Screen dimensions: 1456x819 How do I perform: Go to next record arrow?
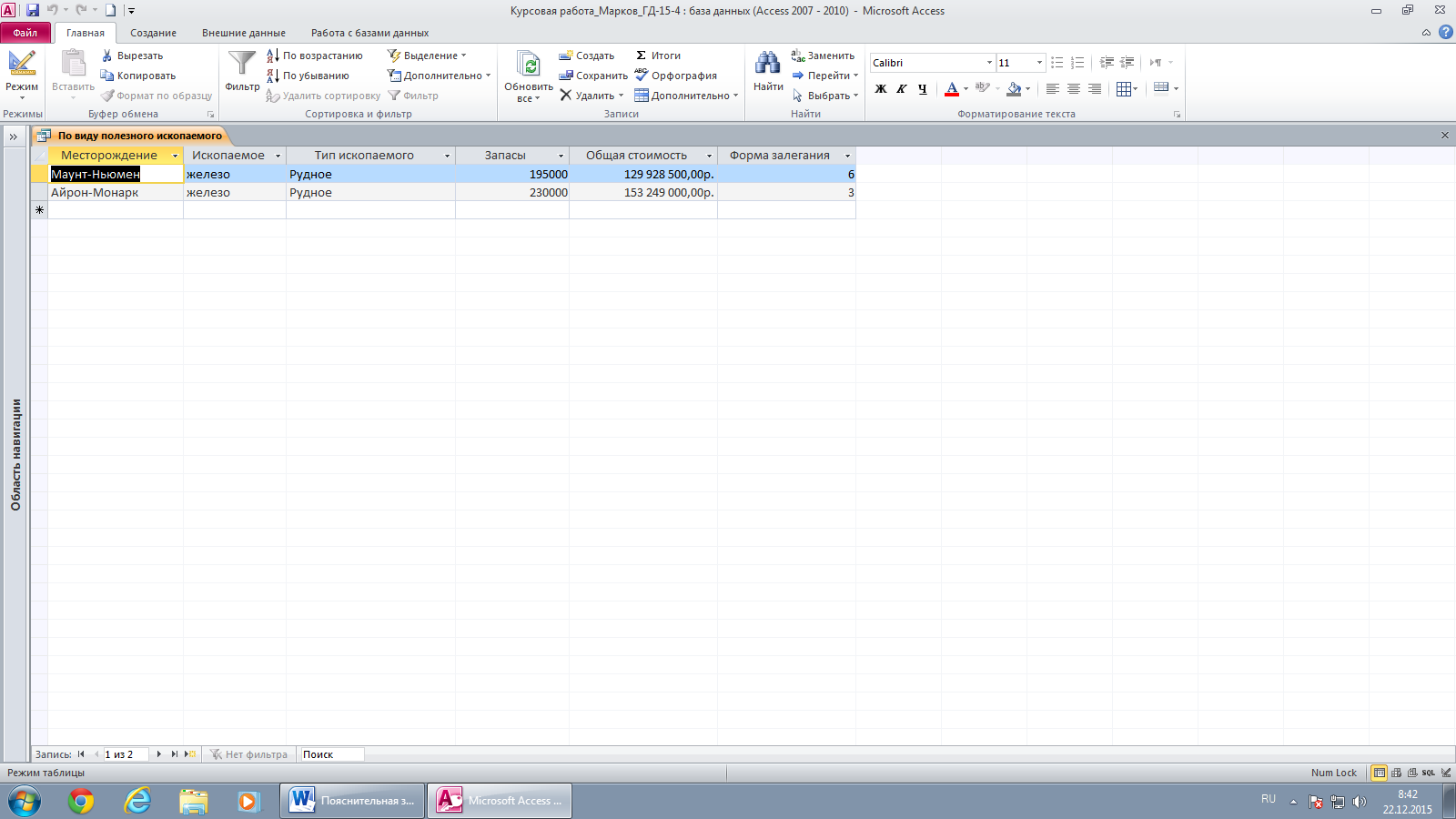(x=158, y=754)
